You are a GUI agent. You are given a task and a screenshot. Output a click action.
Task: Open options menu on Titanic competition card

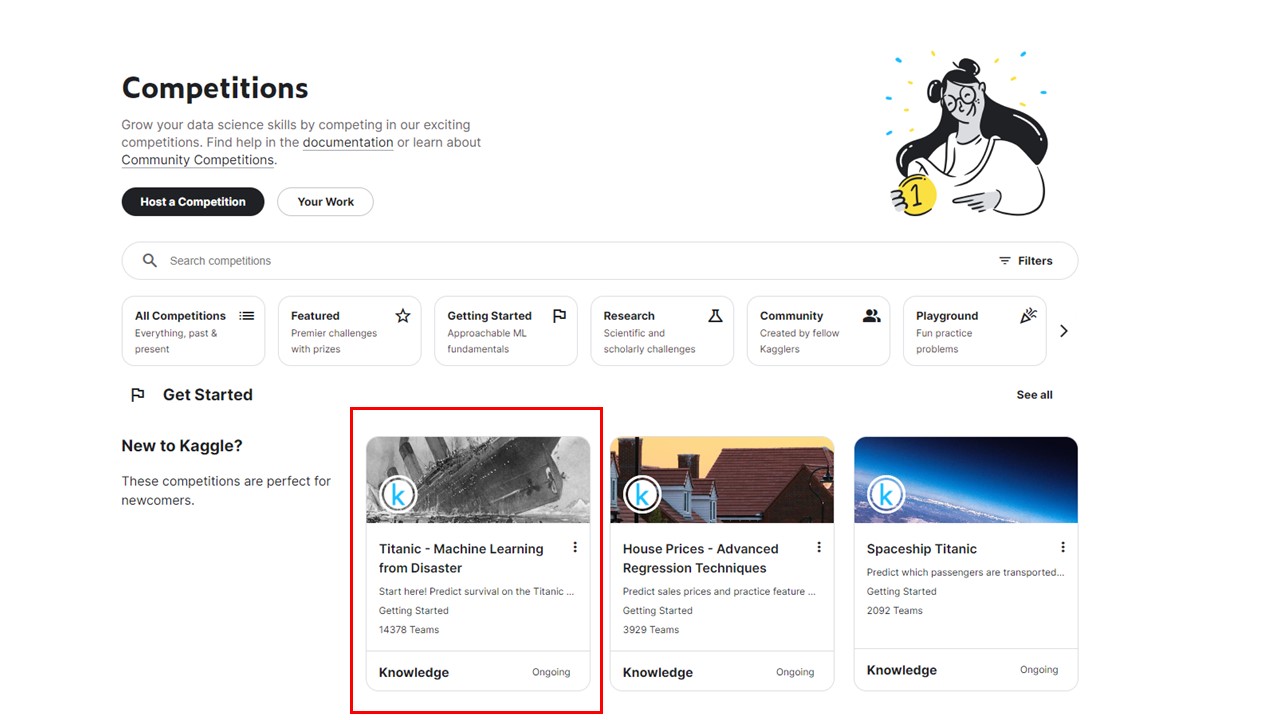[x=575, y=547]
